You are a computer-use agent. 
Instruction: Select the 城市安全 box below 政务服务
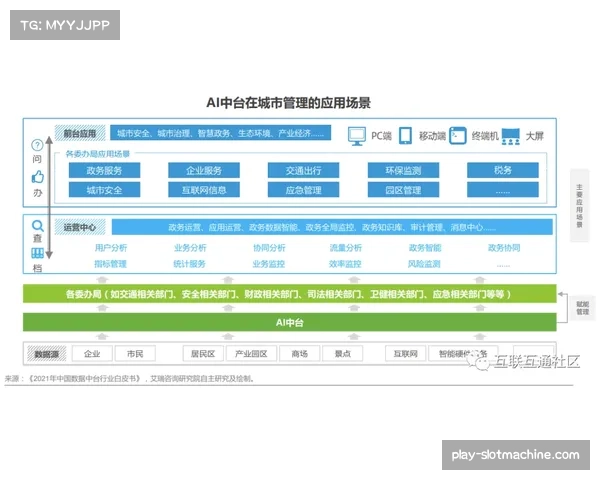[x=104, y=190]
